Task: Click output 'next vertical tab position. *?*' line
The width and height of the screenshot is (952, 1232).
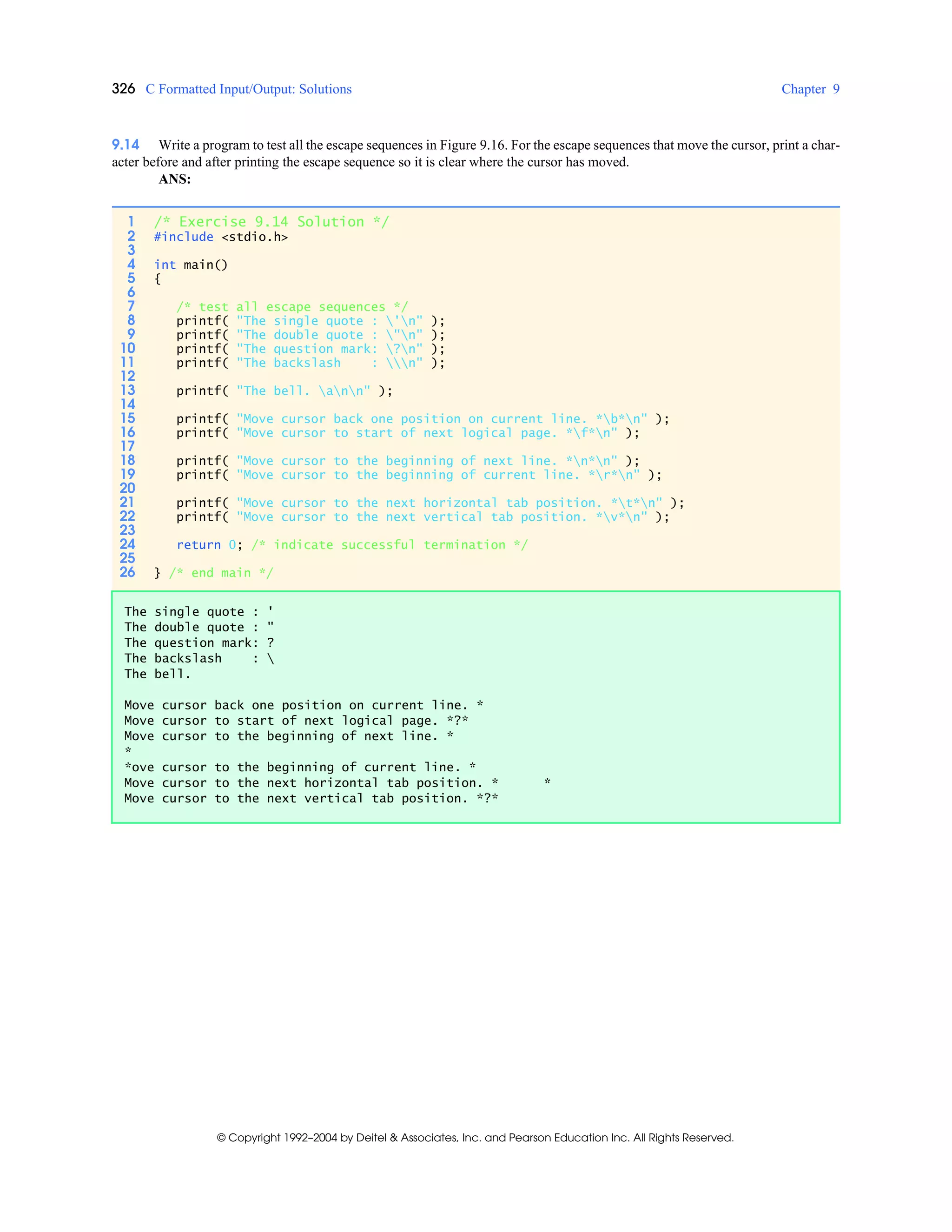Action: point(311,798)
